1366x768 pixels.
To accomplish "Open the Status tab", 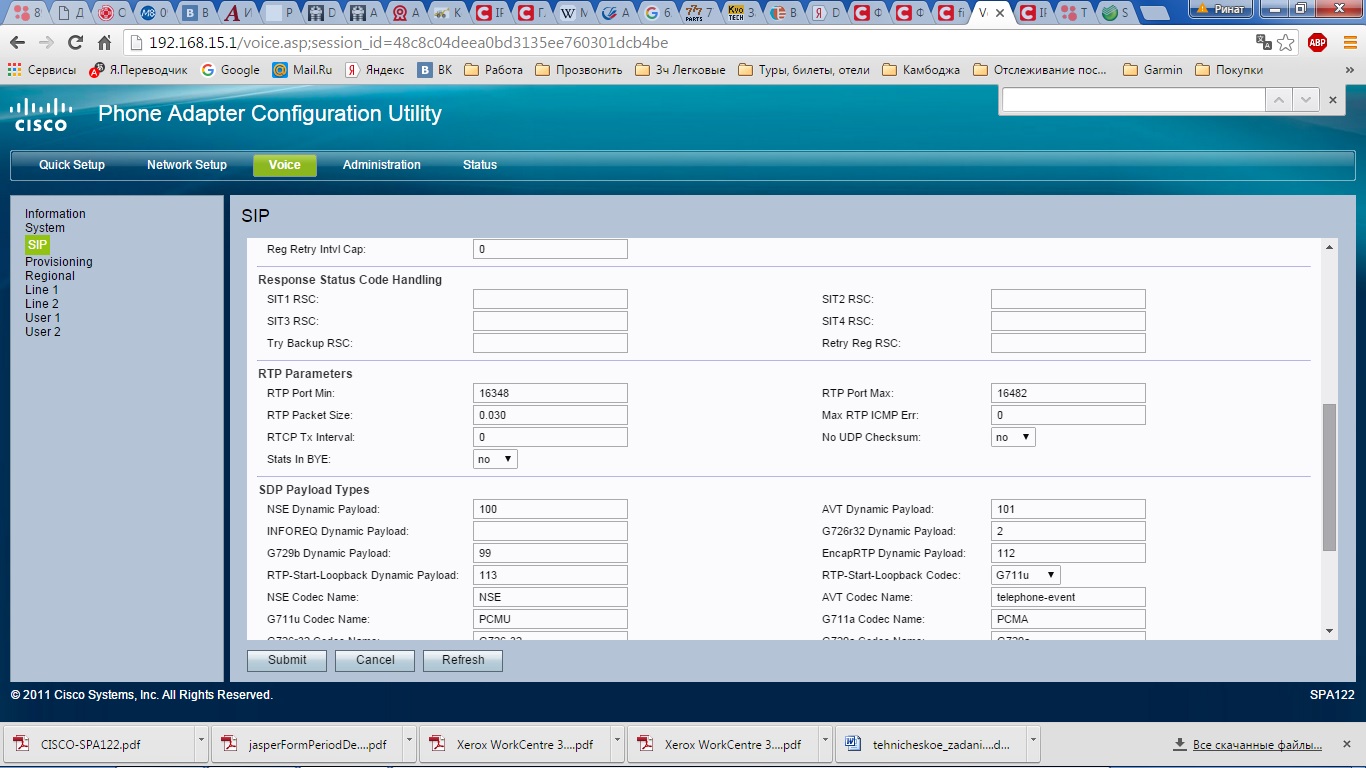I will click(x=480, y=165).
